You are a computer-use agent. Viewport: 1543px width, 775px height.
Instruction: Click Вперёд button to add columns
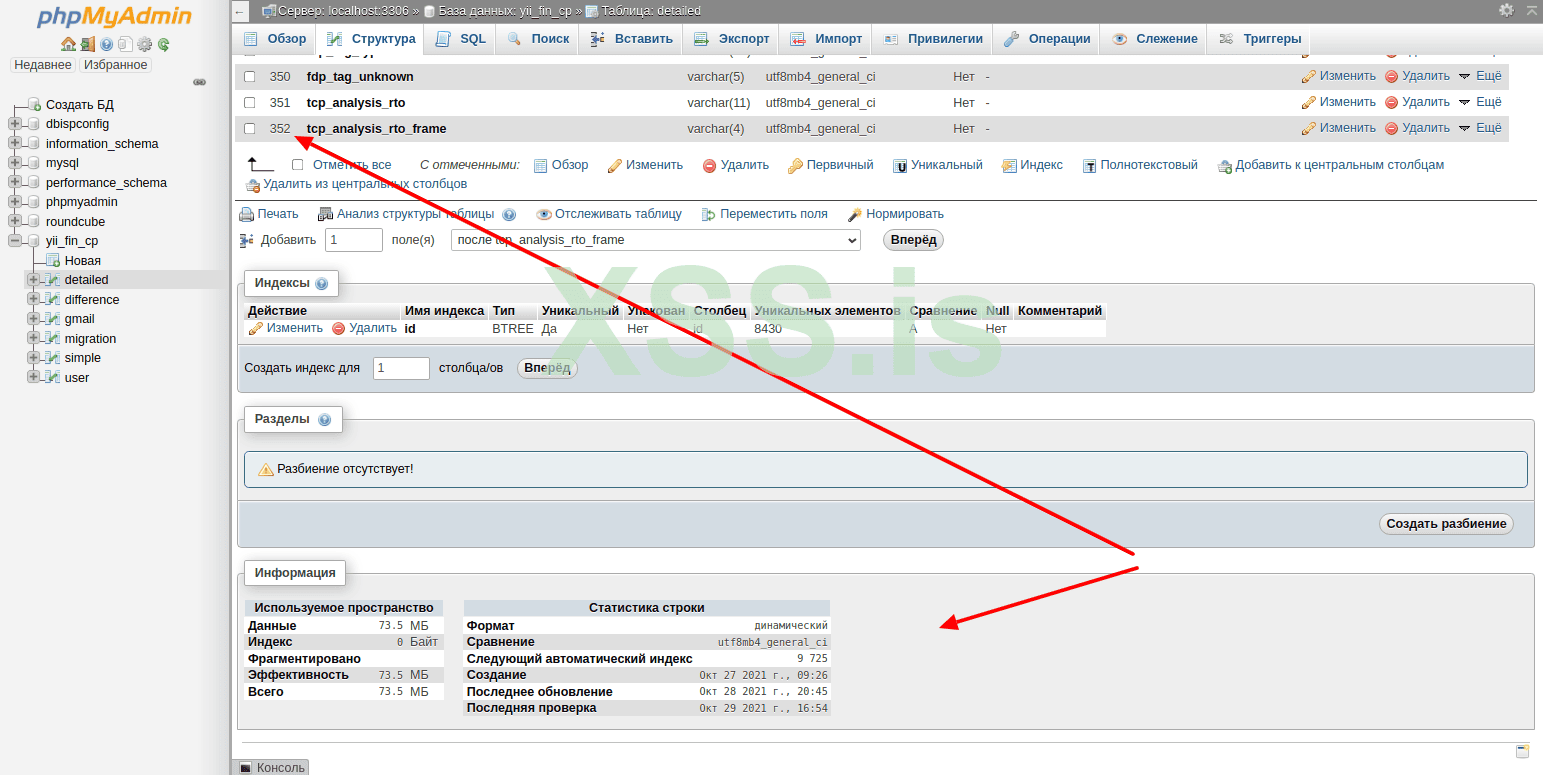point(913,240)
